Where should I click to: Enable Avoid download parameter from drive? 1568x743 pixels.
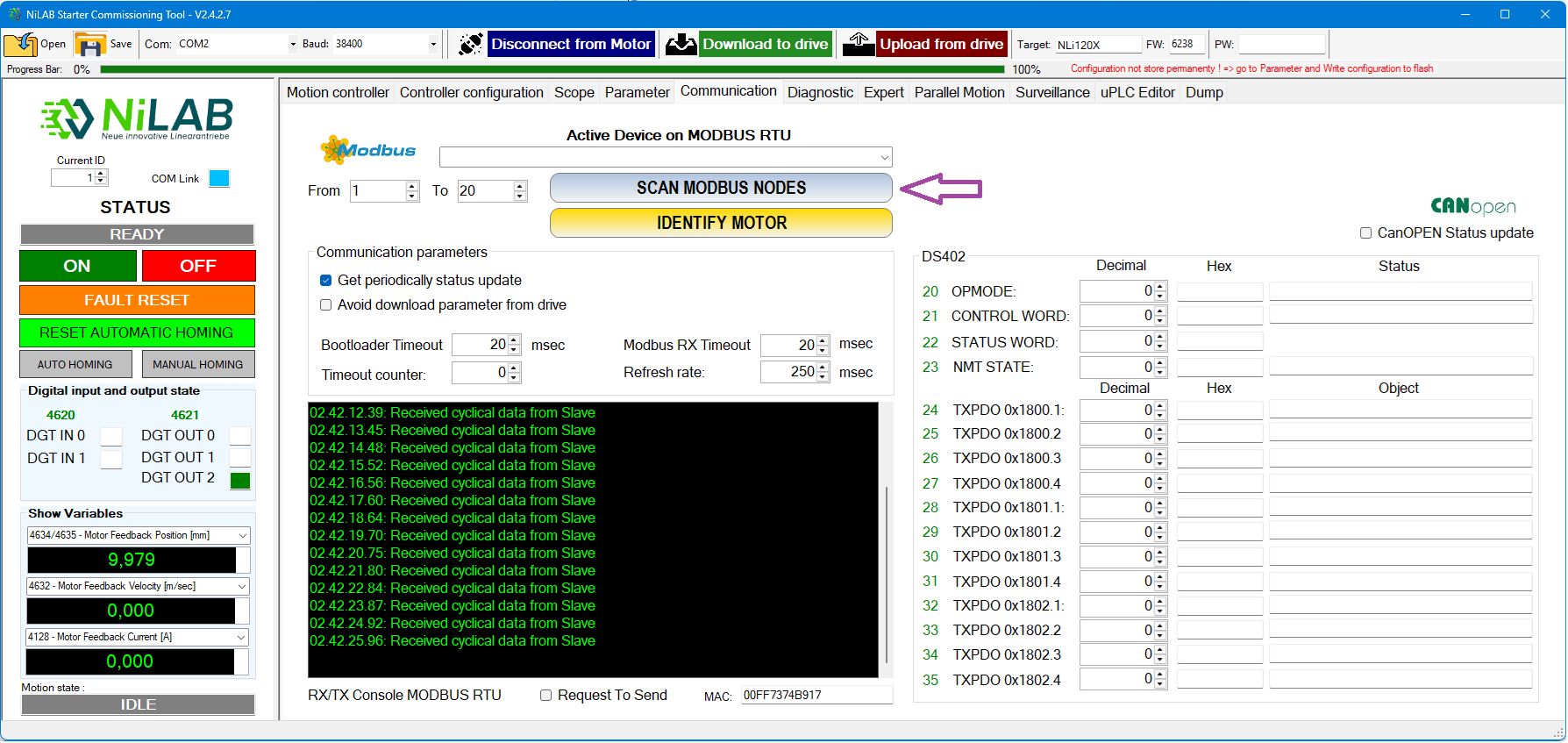point(326,305)
